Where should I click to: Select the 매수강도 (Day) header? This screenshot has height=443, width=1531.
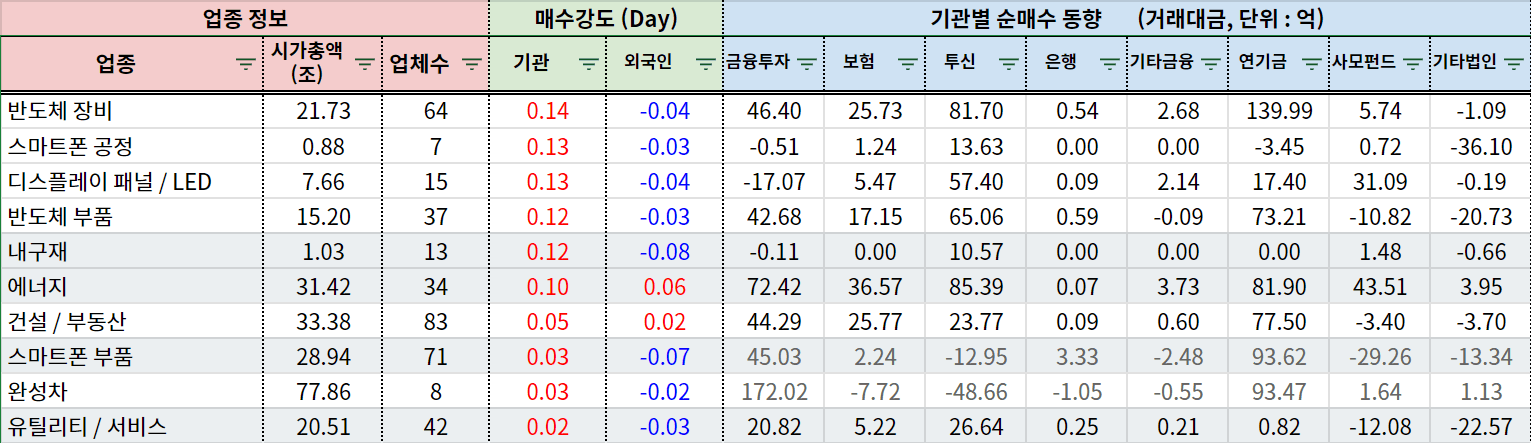click(x=605, y=17)
